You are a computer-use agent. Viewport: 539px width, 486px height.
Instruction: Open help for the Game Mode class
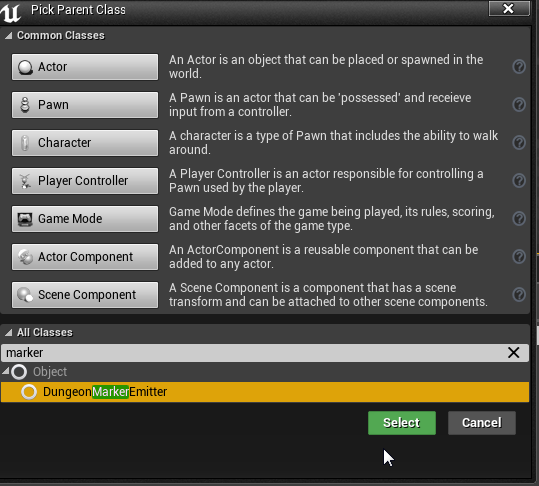pos(519,219)
